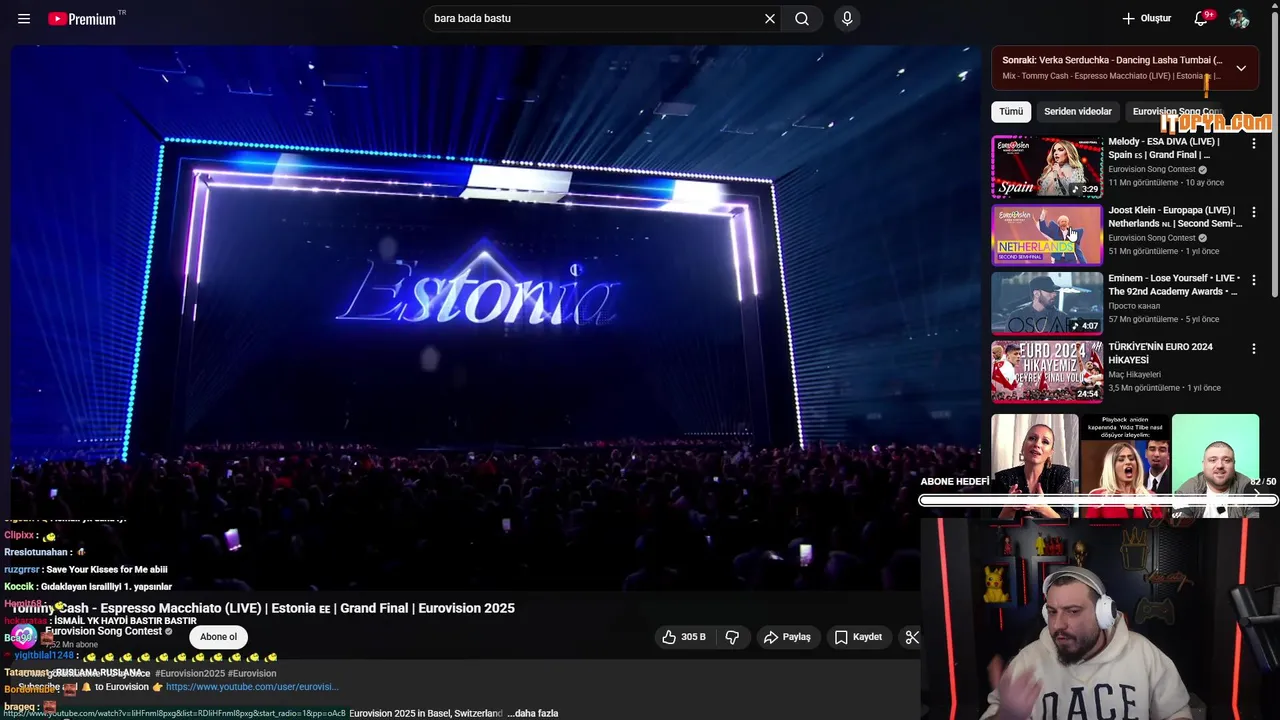Select the Eurovision Song Contest chip

[1177, 112]
